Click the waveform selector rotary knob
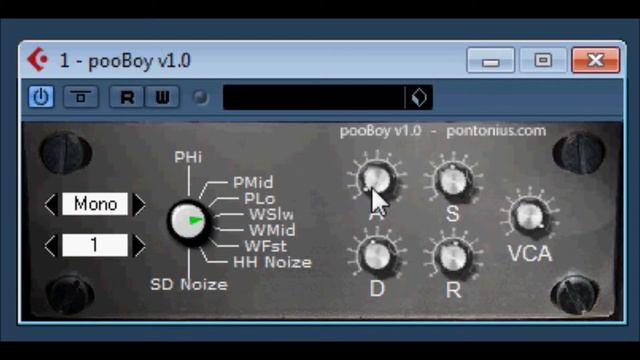 (188, 221)
